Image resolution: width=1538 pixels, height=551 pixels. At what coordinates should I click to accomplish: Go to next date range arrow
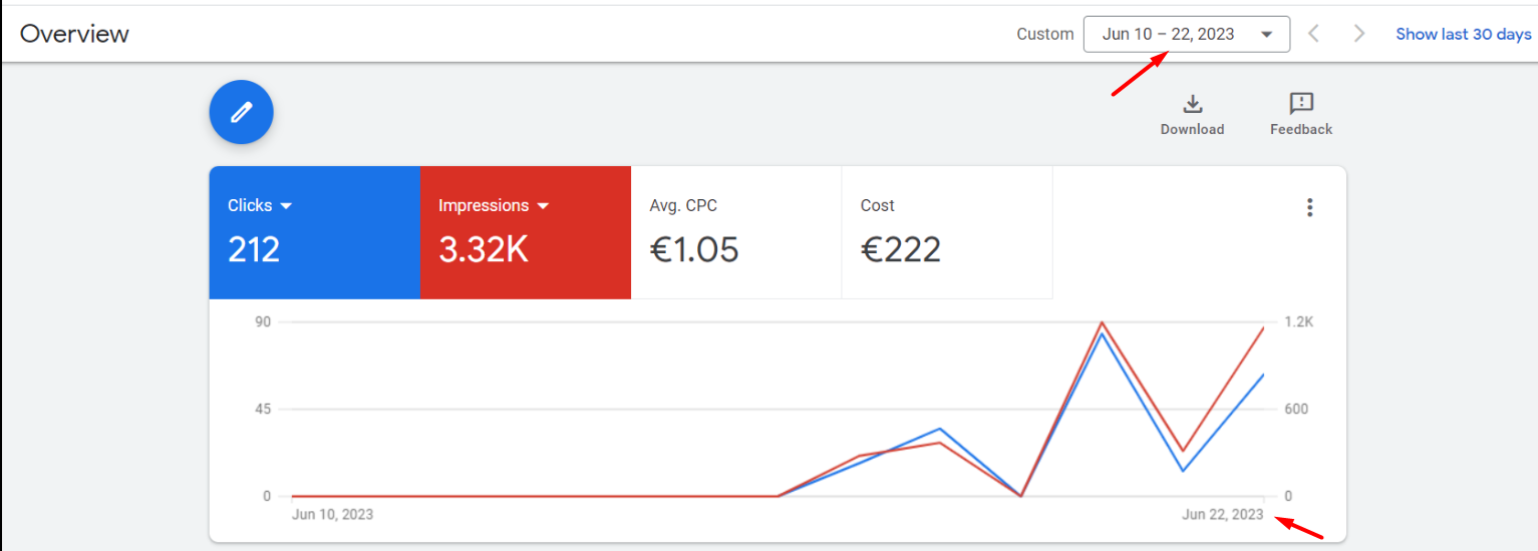[1359, 34]
